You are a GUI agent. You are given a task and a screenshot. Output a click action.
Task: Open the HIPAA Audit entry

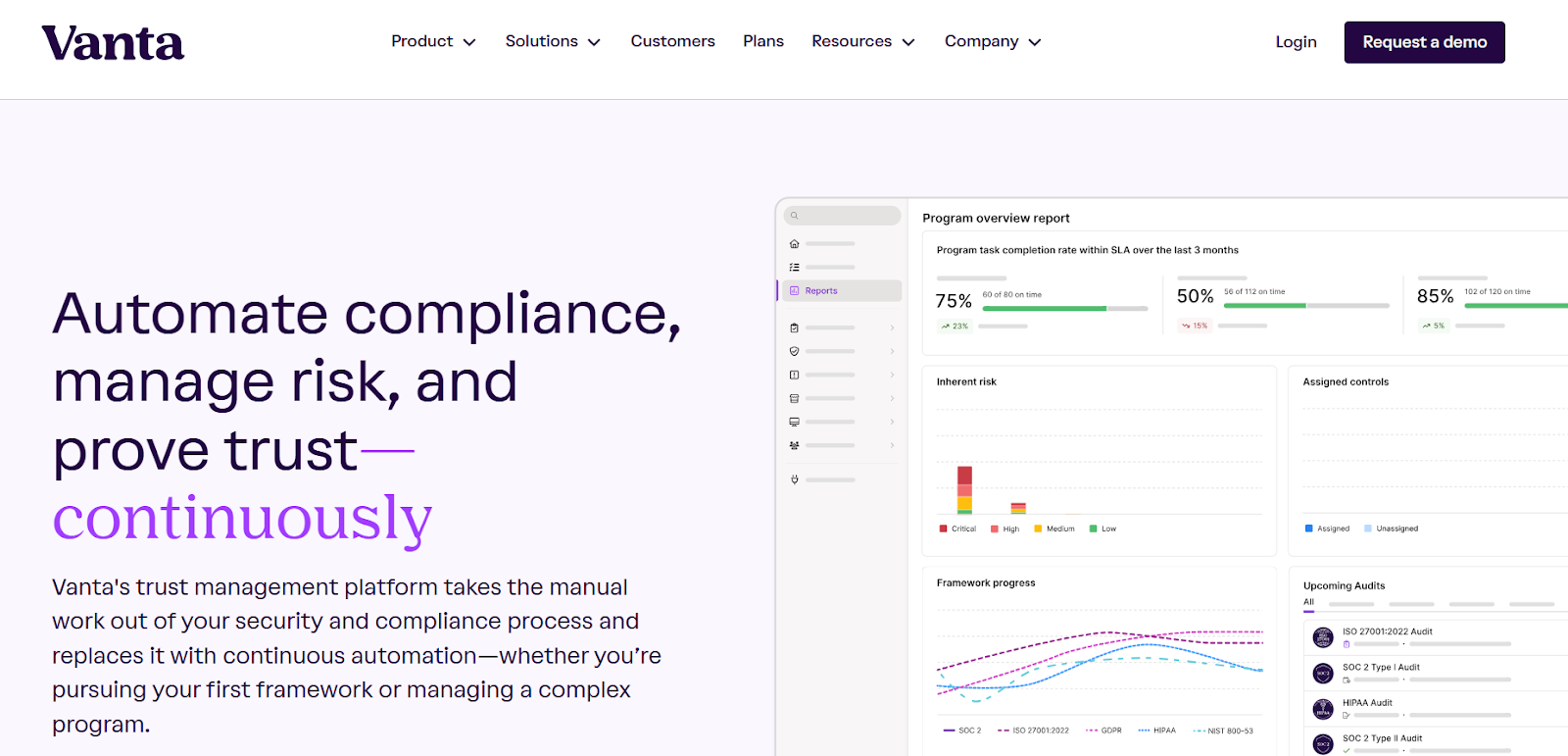click(x=1367, y=703)
